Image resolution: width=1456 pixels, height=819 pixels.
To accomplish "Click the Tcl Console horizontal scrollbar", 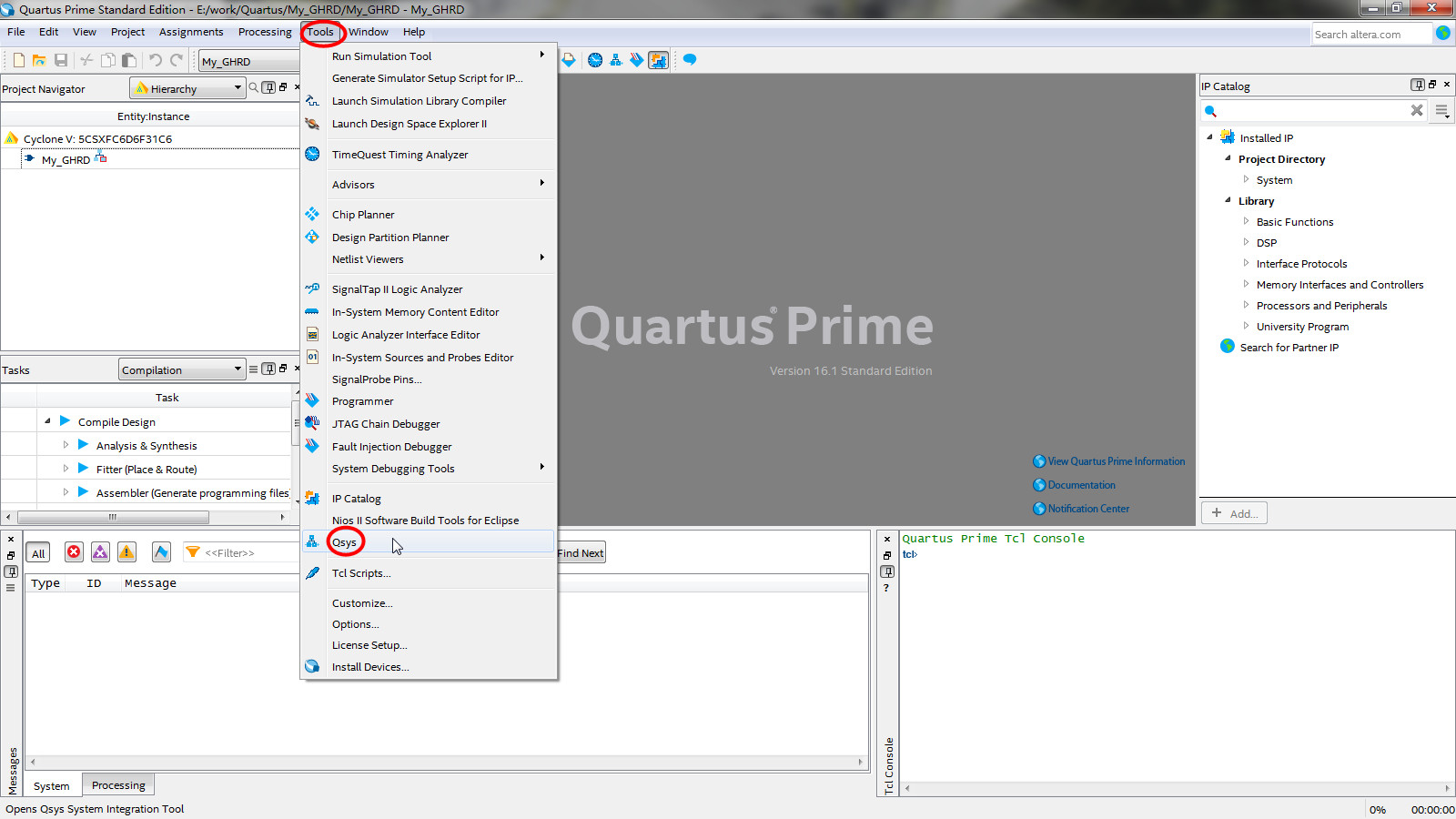I will pyautogui.click(x=1177, y=788).
